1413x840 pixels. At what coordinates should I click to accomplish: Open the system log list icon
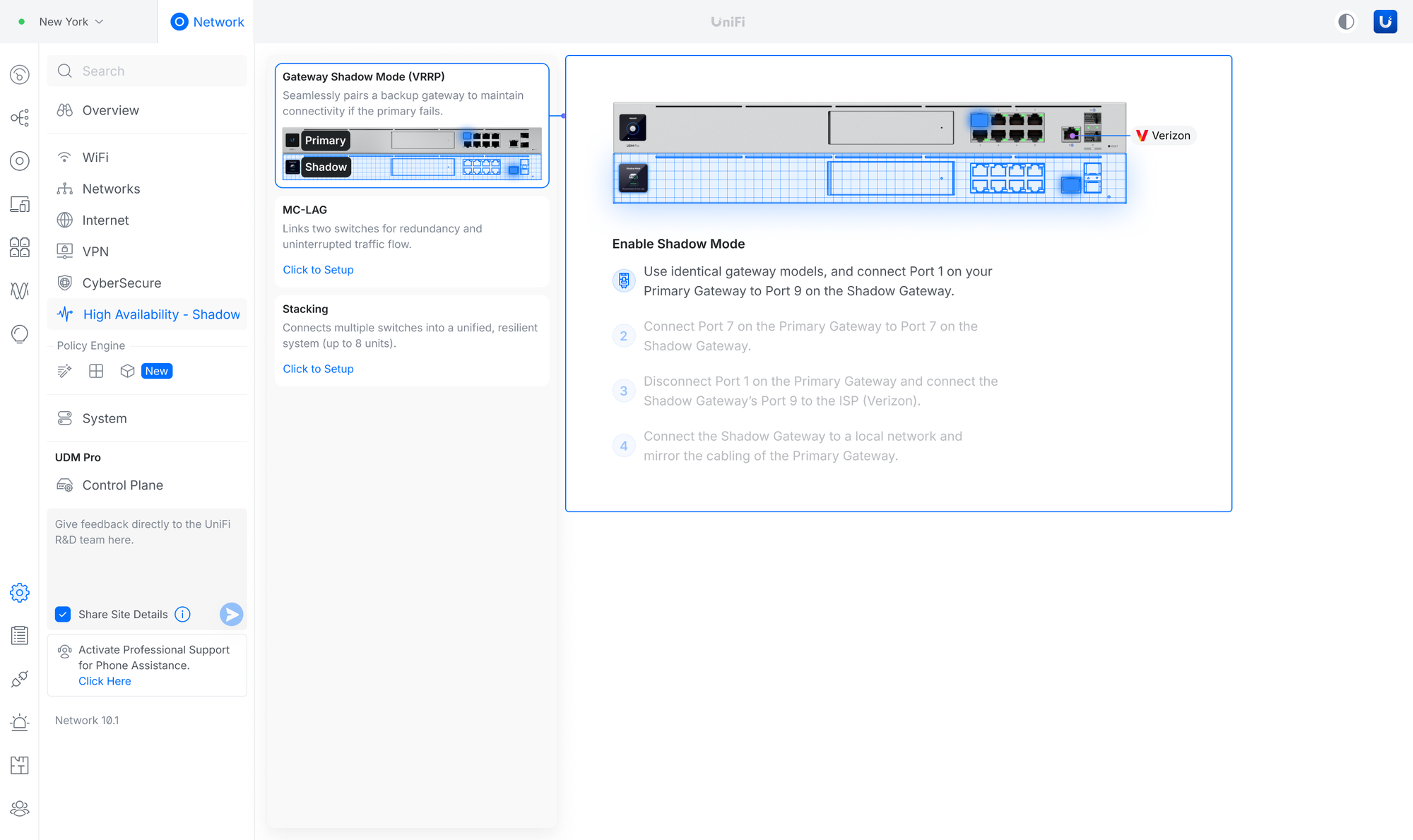pos(20,635)
